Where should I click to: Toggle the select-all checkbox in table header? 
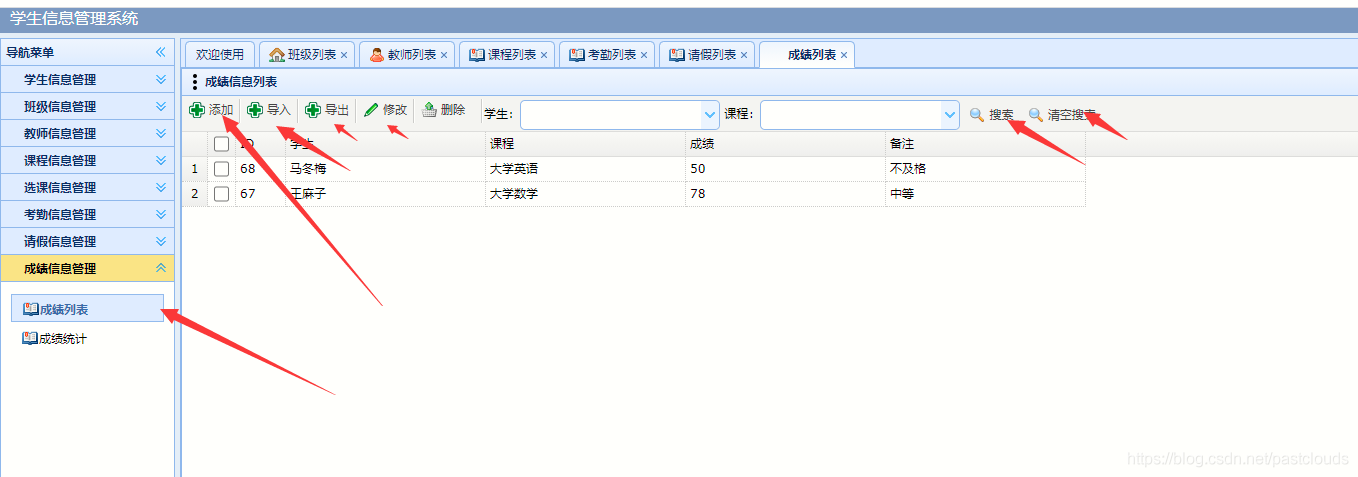tap(221, 144)
